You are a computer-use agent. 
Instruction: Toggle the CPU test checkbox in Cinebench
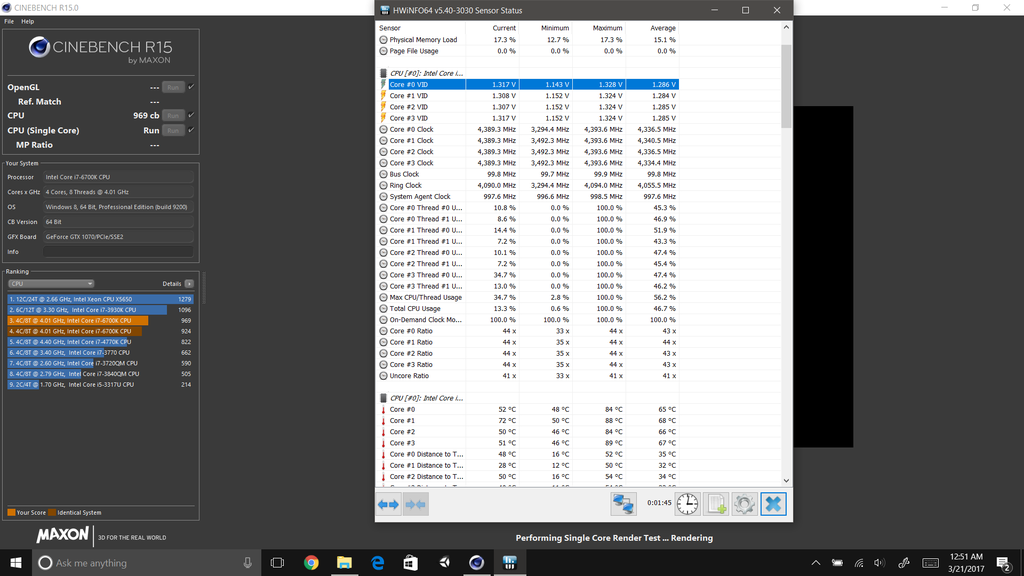(x=191, y=115)
